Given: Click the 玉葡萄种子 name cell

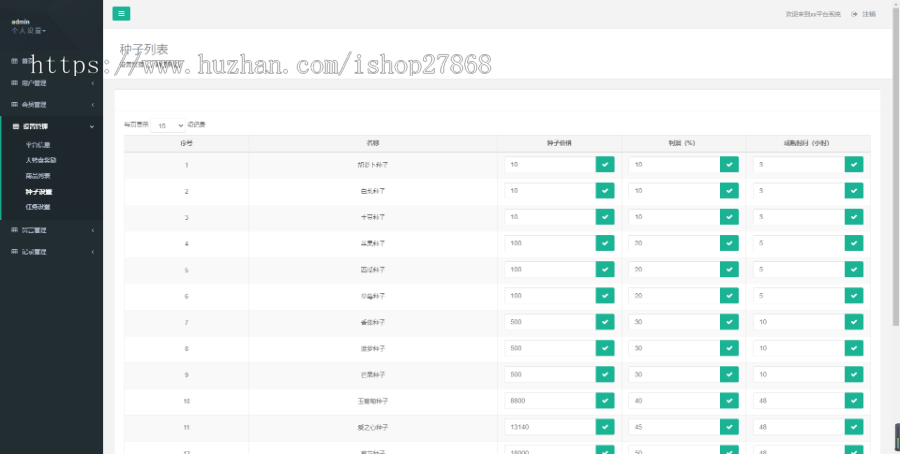Looking at the screenshot, I should [x=373, y=401].
